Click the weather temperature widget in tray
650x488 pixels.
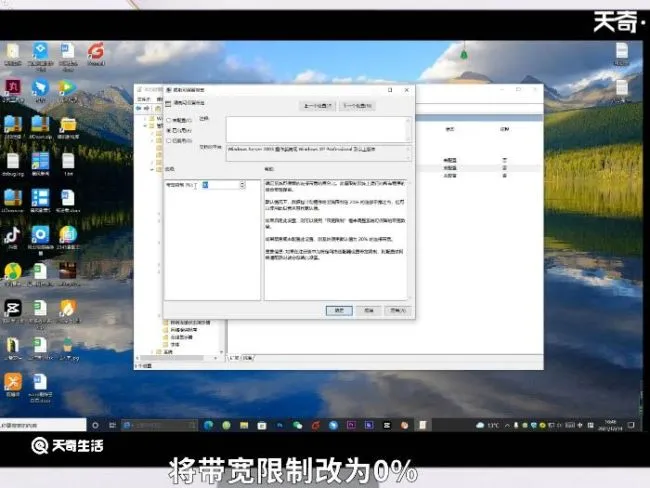point(488,425)
